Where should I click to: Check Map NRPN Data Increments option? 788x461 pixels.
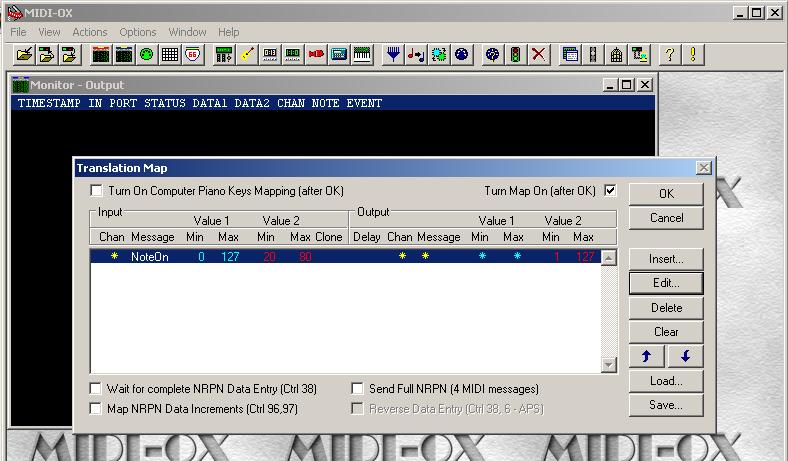pyautogui.click(x=95, y=409)
